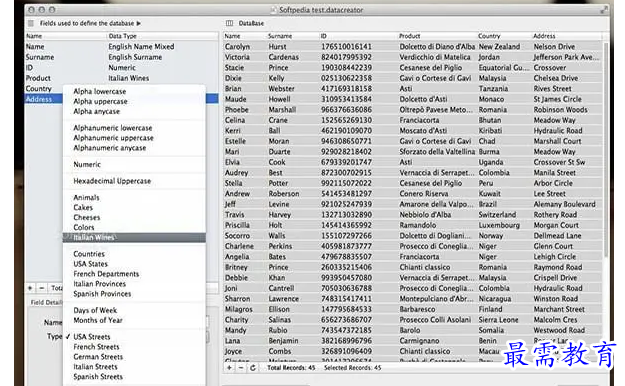The width and height of the screenshot is (625, 386).
Task: Sort database by the Product column header
Action: [409, 36]
